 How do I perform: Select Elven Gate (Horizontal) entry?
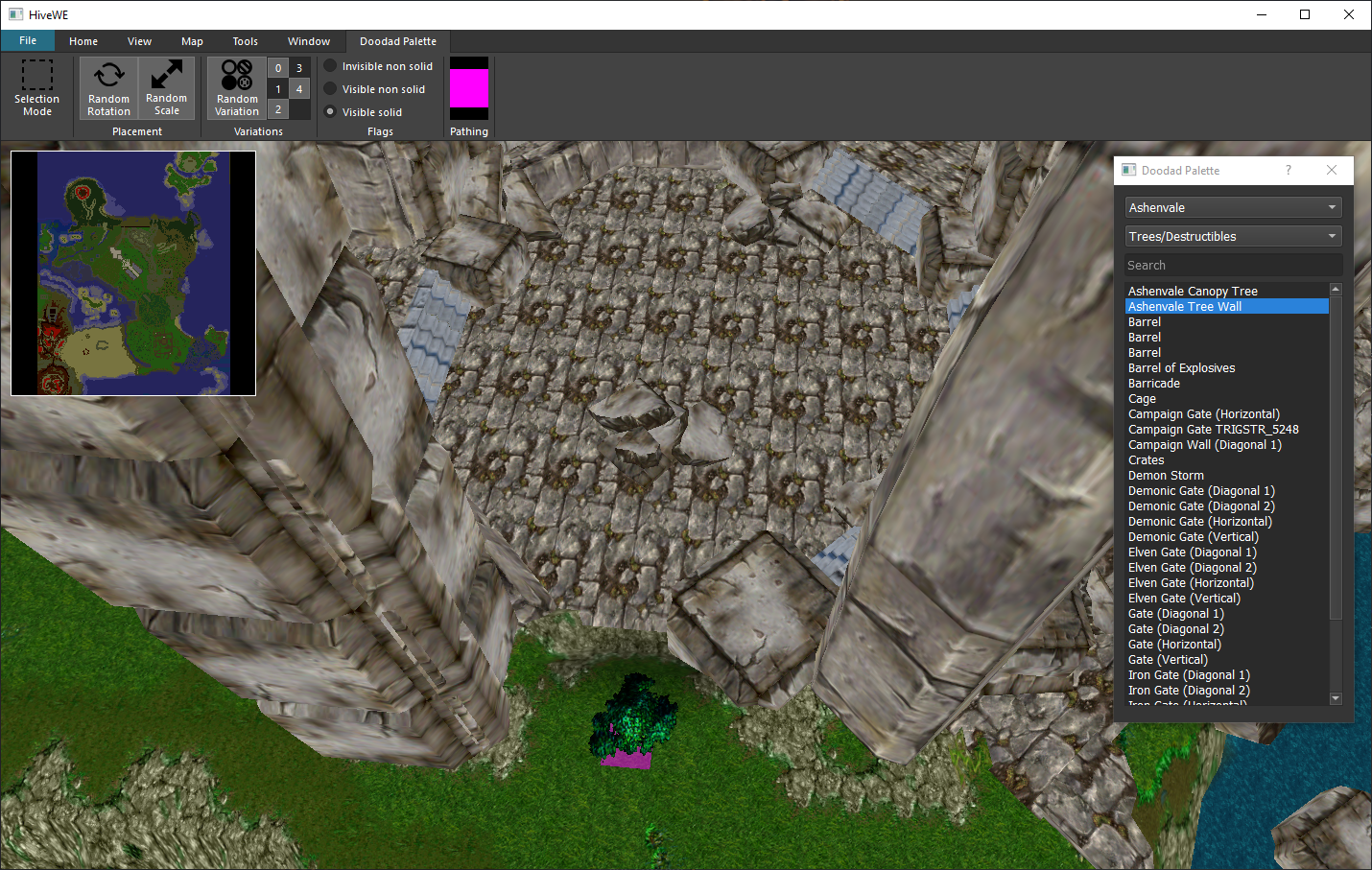(x=1227, y=582)
